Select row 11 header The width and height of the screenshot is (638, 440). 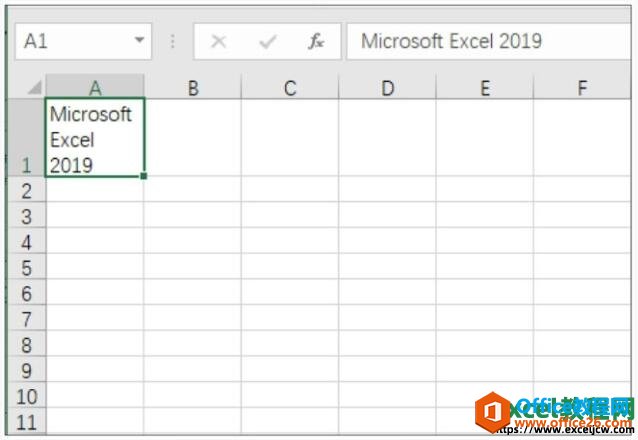click(26, 421)
